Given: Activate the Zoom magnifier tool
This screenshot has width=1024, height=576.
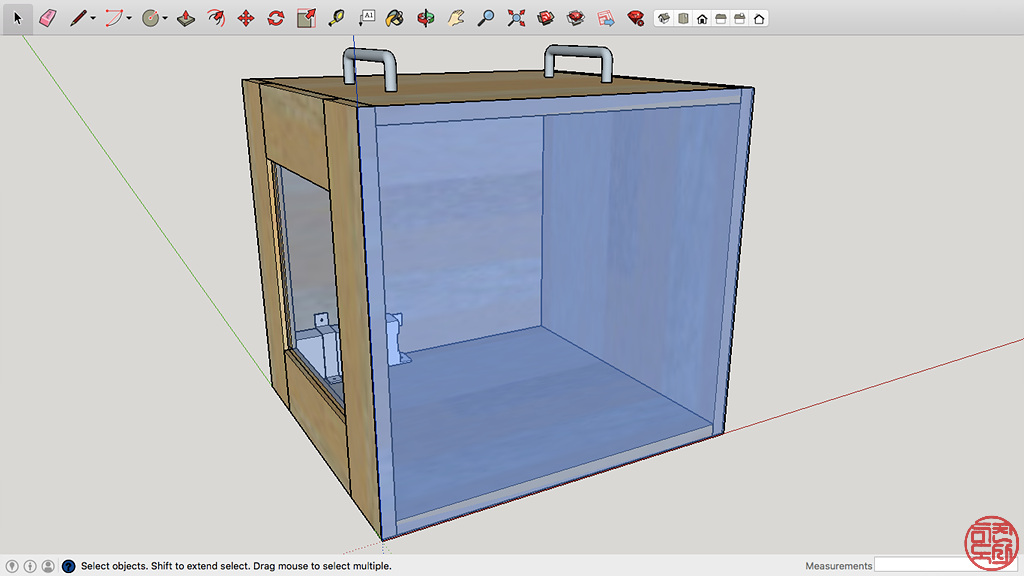Looking at the screenshot, I should pos(486,18).
